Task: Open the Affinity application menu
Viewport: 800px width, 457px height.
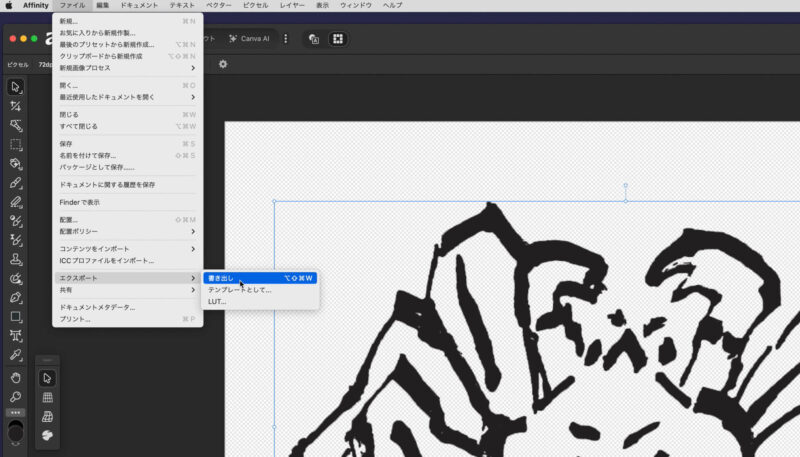Action: [x=36, y=5]
